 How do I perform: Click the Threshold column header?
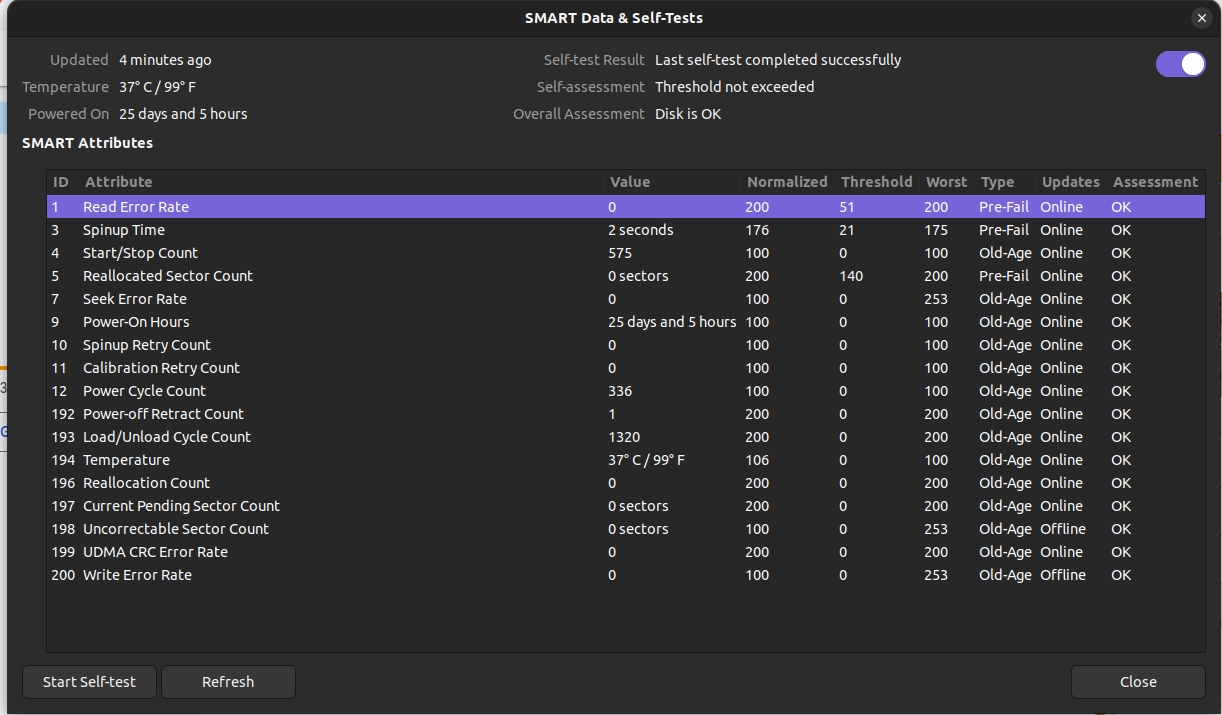pos(876,182)
